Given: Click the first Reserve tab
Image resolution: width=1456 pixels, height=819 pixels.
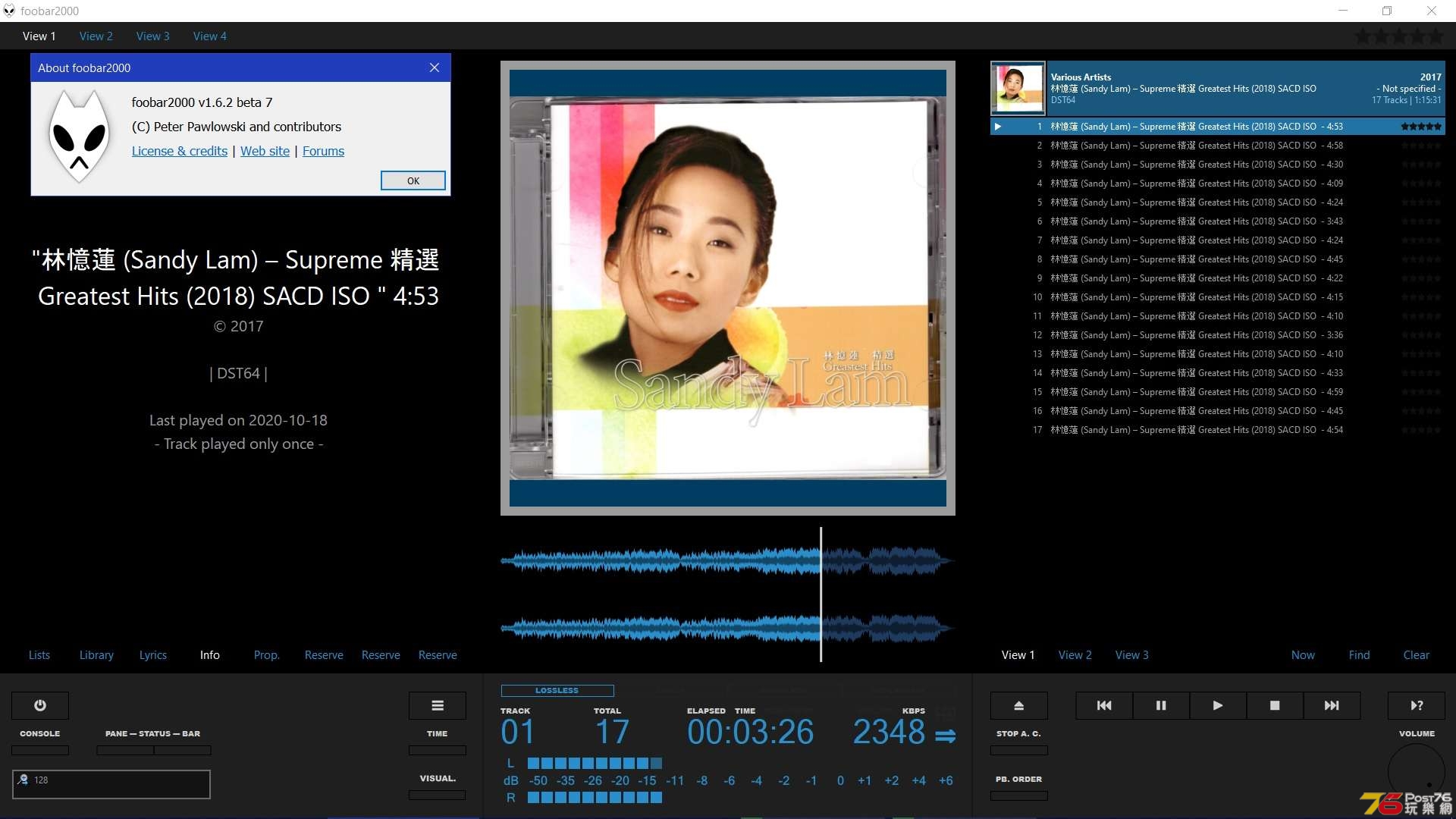Looking at the screenshot, I should 324,654.
